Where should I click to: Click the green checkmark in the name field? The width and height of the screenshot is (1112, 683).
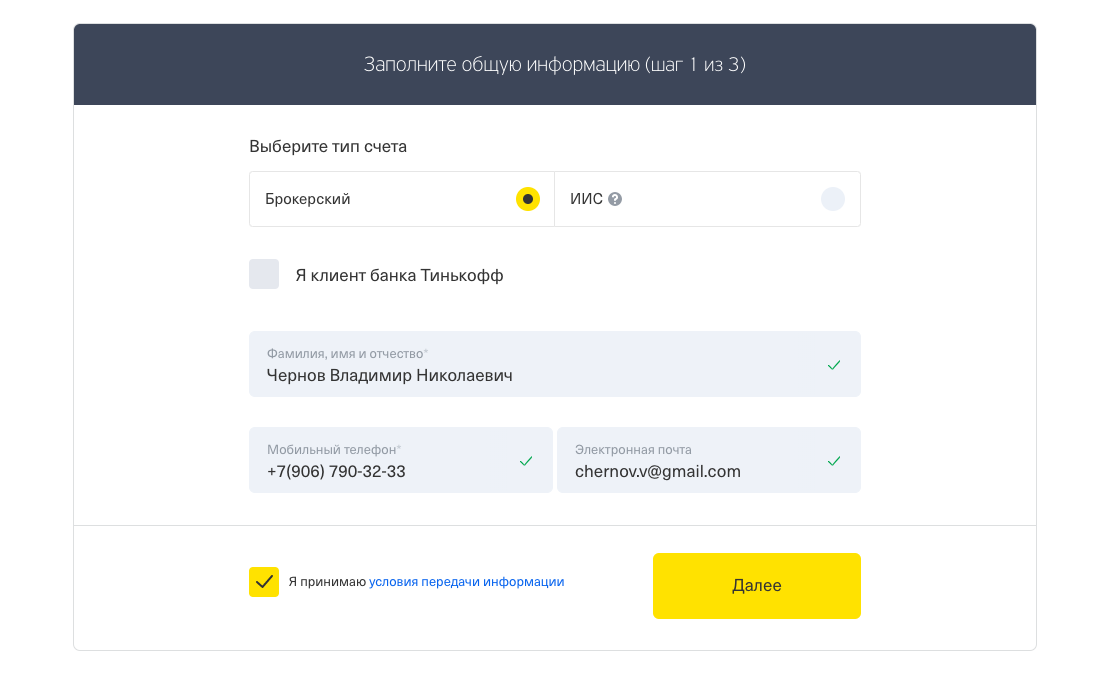[834, 365]
